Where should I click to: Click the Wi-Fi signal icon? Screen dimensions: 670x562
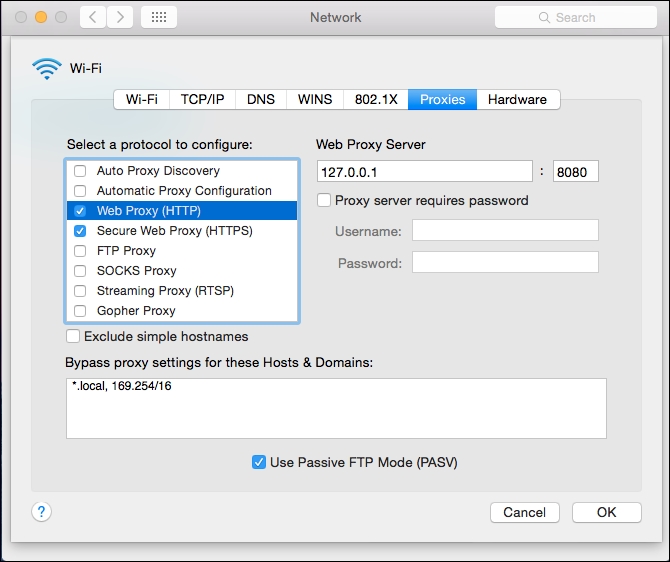click(46, 68)
